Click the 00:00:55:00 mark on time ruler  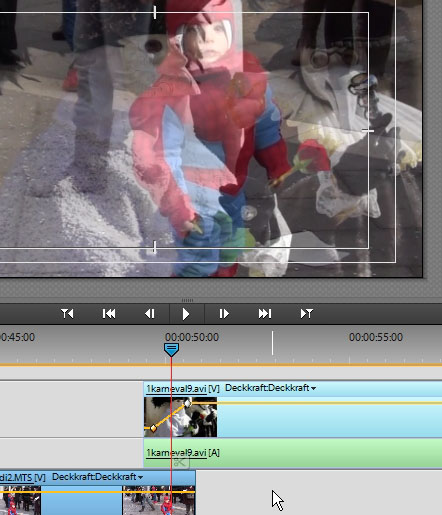tap(376, 337)
